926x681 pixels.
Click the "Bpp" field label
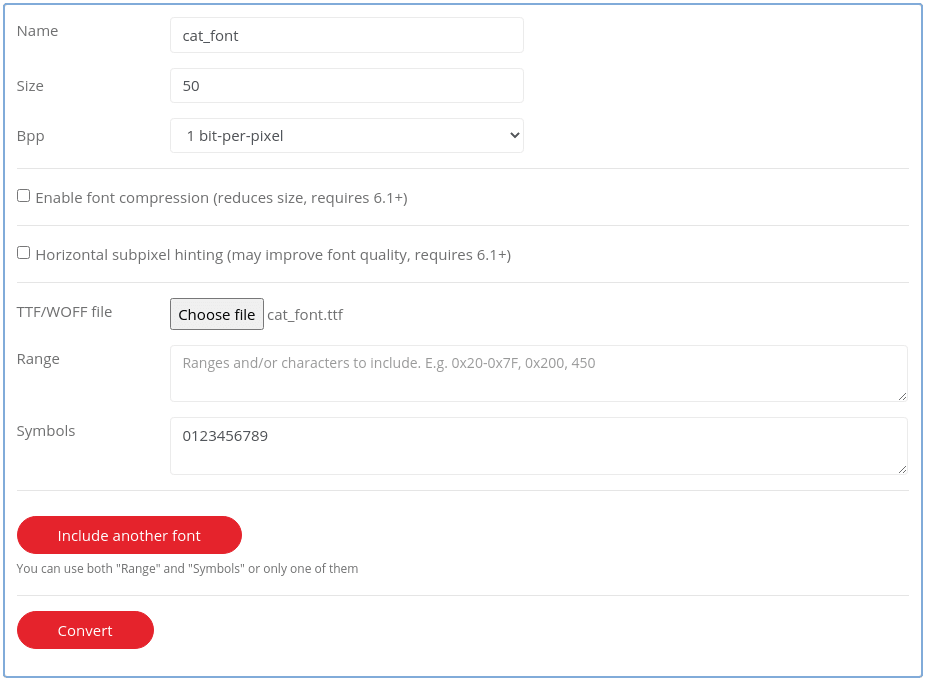tap(31, 136)
